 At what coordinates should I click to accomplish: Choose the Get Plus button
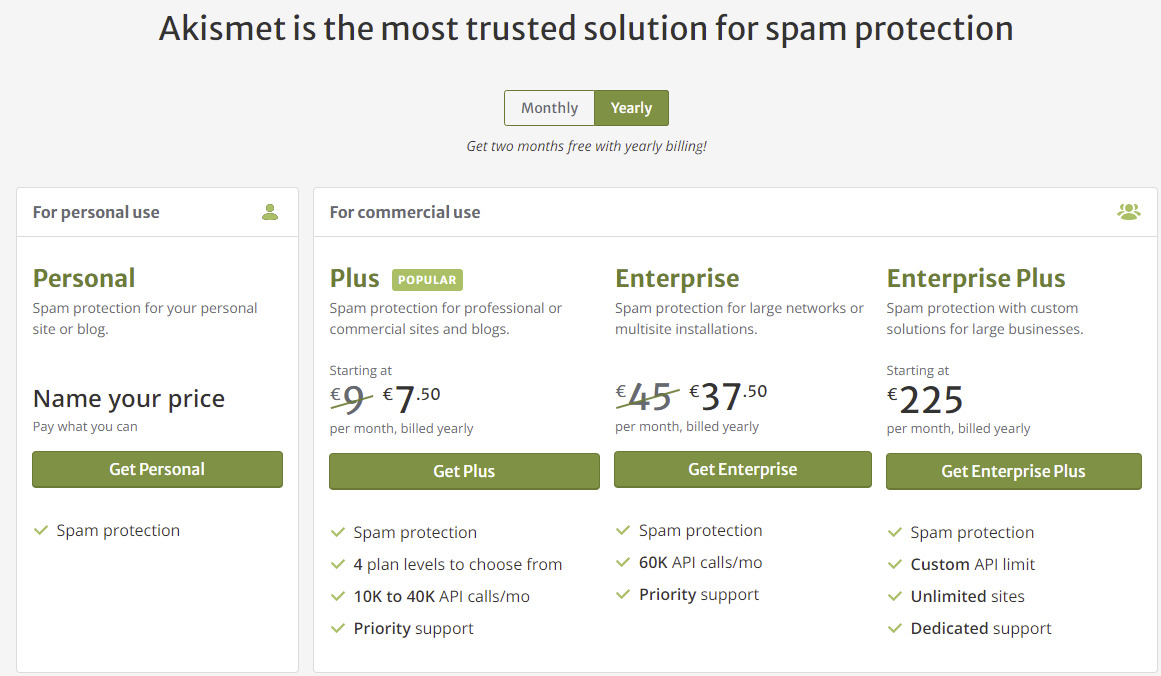click(x=464, y=471)
